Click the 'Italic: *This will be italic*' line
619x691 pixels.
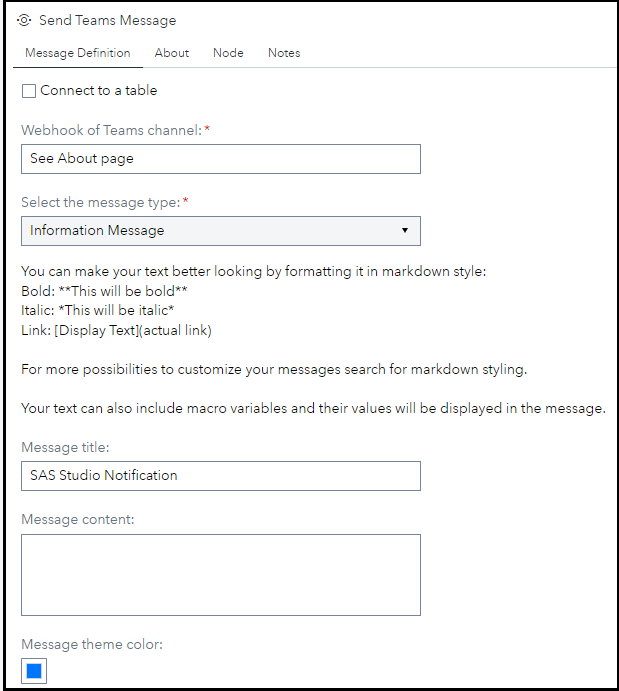(x=98, y=311)
